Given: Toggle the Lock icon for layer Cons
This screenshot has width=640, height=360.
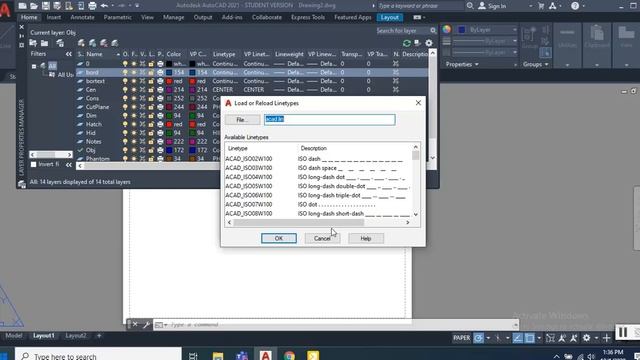Looking at the screenshot, I should 151,98.
